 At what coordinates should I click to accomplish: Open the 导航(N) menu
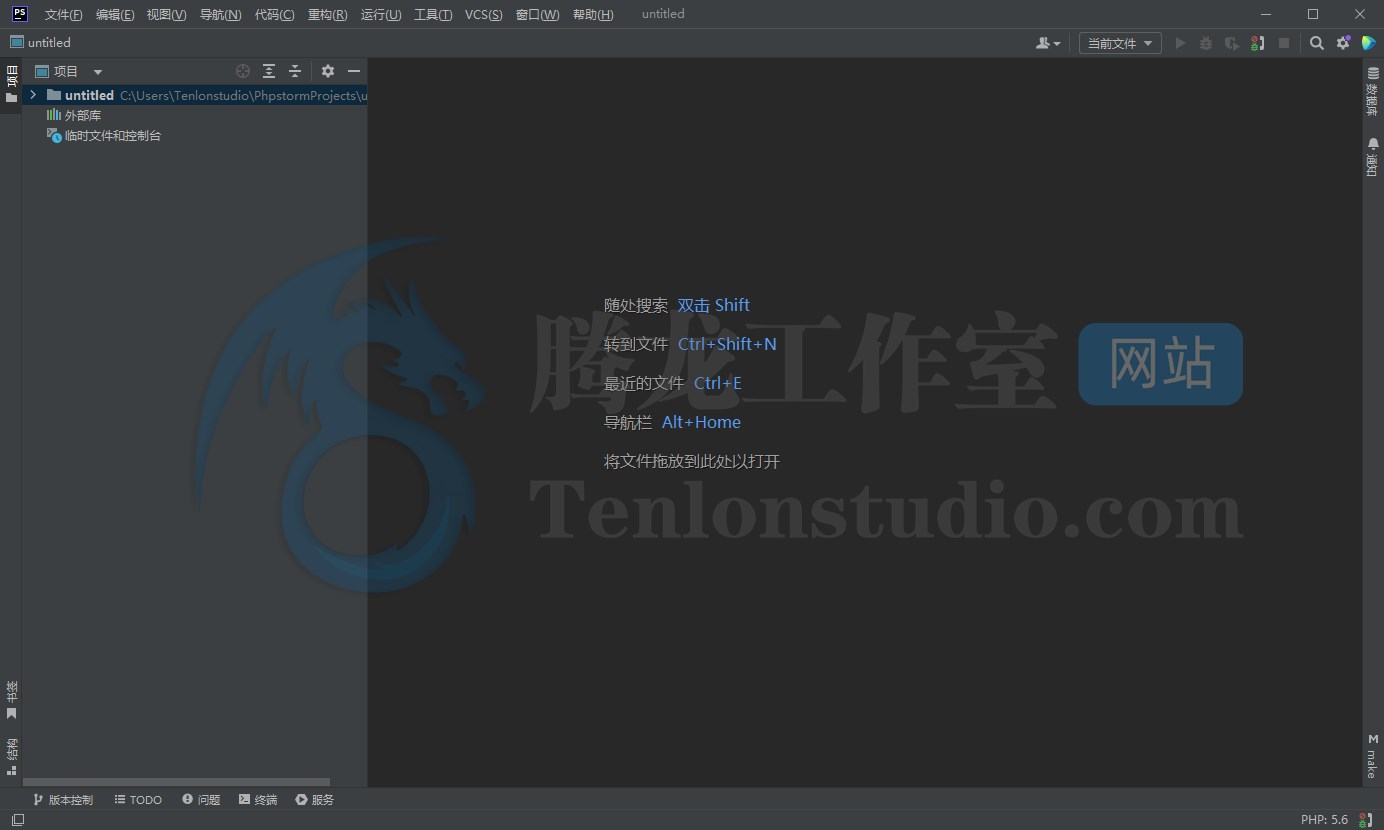220,14
